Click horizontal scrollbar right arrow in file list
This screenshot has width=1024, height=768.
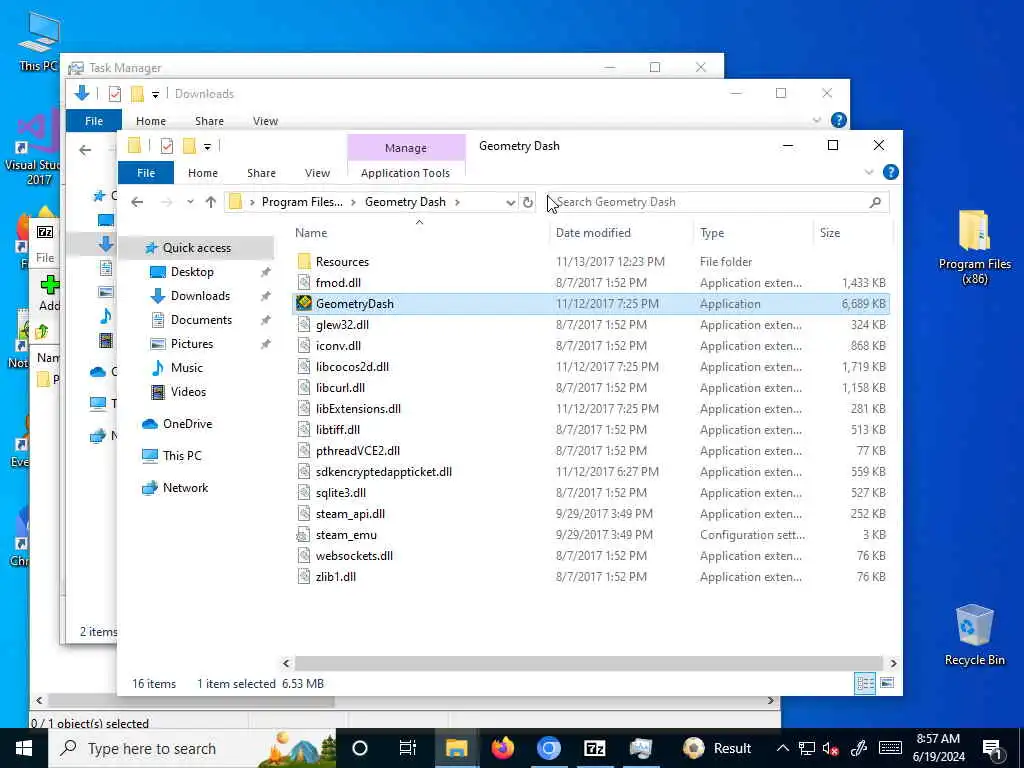coord(893,663)
